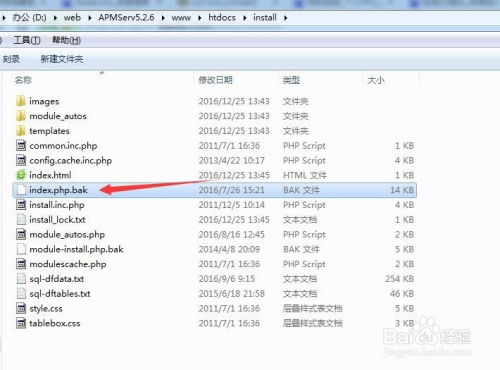This screenshot has width=500, height=370.
Task: Expand the arrow after APMServ5.2.6 in path
Action: click(x=163, y=18)
